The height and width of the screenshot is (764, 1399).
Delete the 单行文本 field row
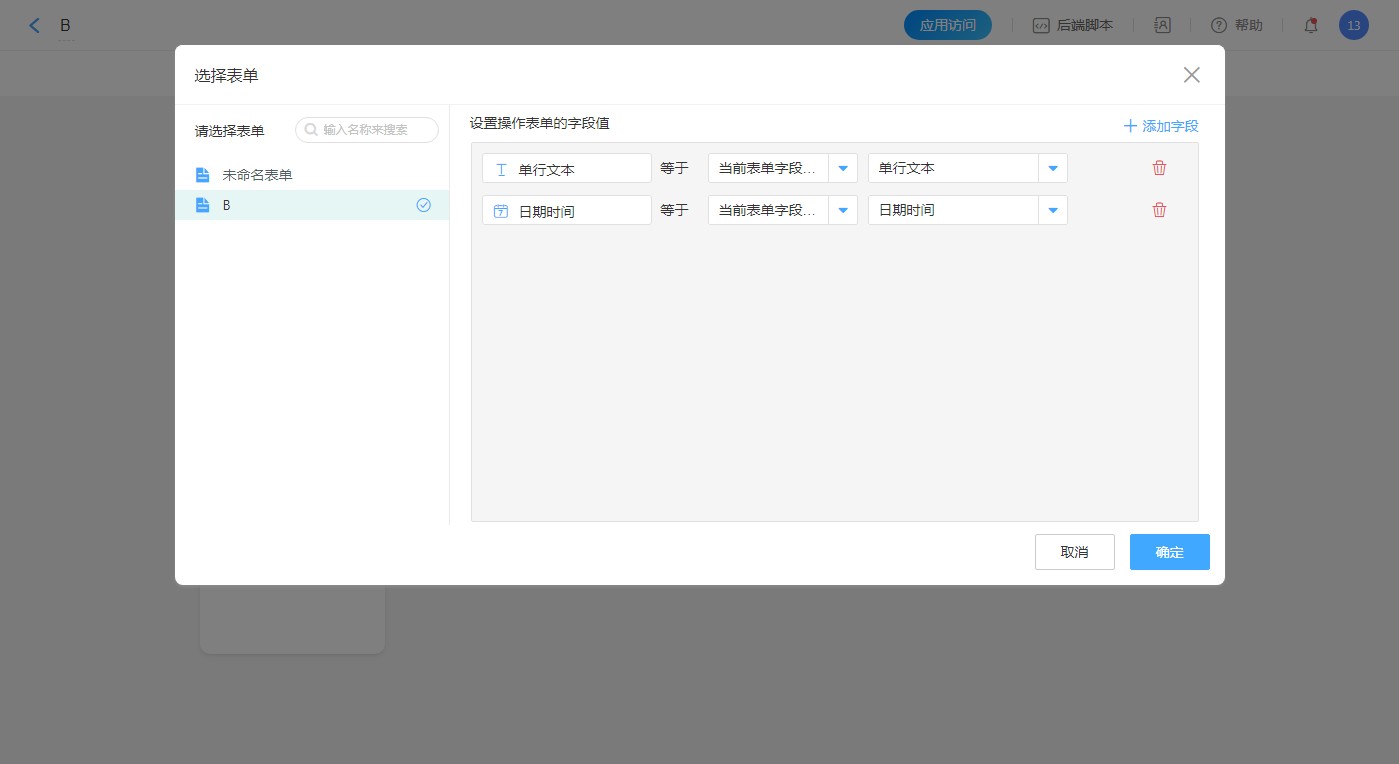click(x=1159, y=168)
